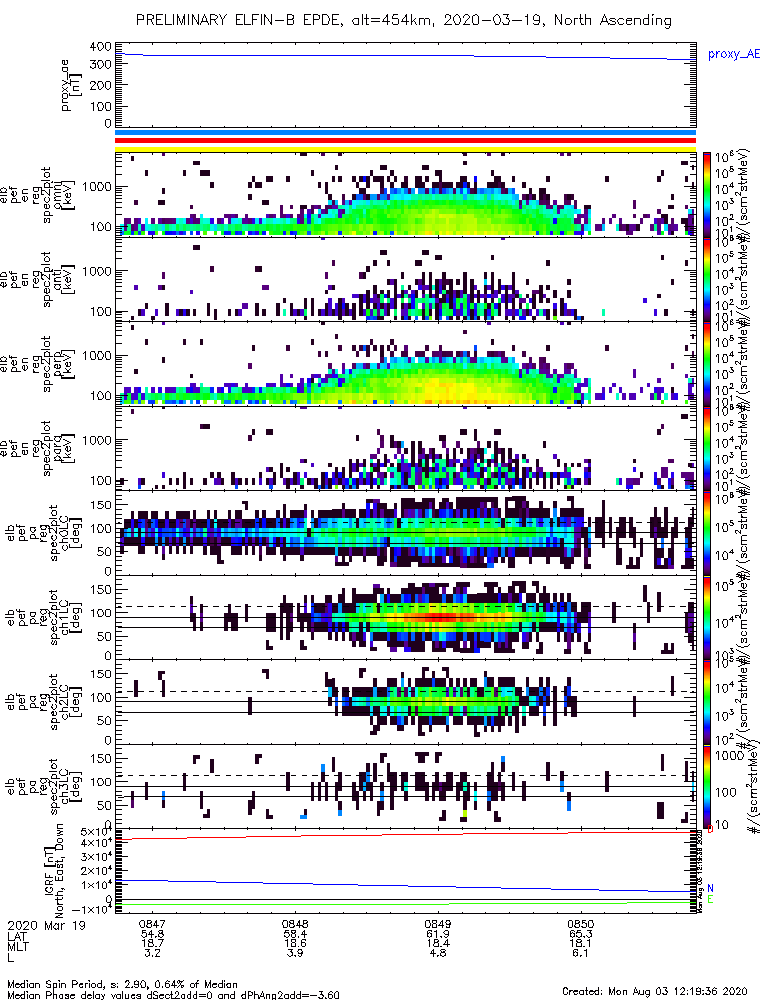Viewport: 775px width, 1000px height.
Task: Click the L-shell value "6.1"
Action: (x=580, y=953)
